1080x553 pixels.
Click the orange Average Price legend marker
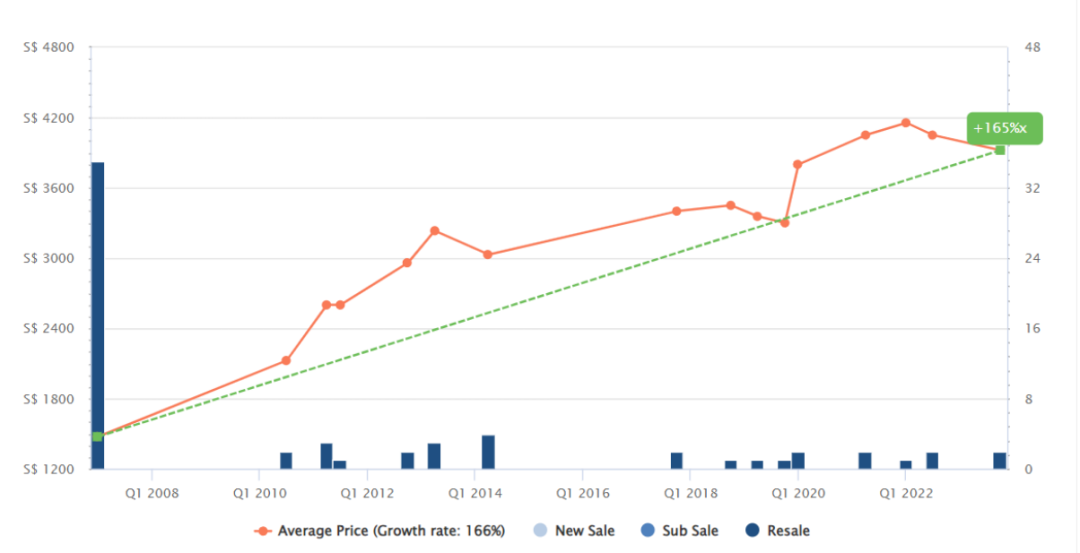(262, 531)
